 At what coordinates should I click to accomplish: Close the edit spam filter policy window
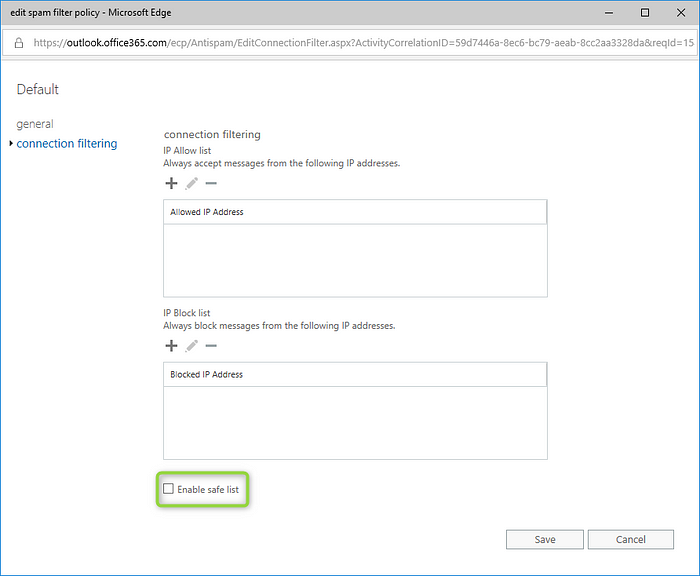[681, 13]
